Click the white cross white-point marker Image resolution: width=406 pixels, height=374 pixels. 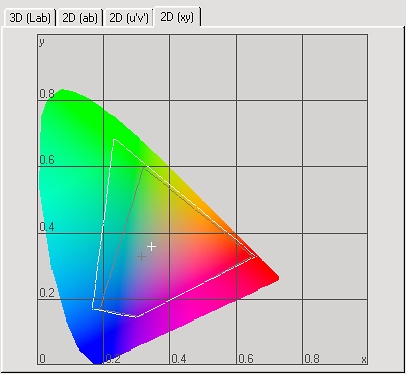[152, 247]
